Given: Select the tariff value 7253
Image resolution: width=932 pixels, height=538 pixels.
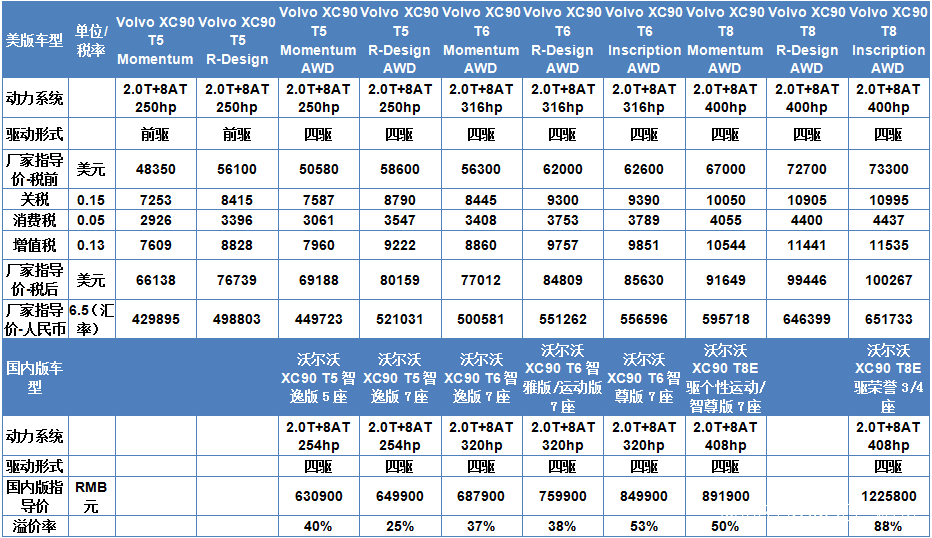Looking at the screenshot, I should click(x=155, y=200).
